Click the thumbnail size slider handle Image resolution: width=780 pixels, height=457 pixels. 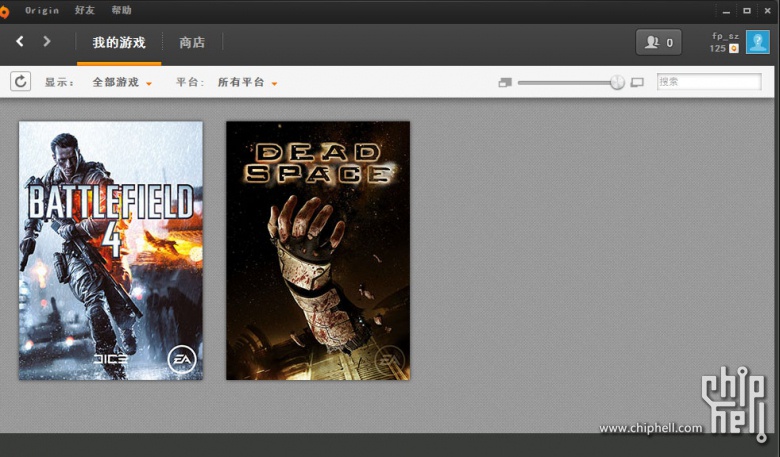tap(617, 82)
